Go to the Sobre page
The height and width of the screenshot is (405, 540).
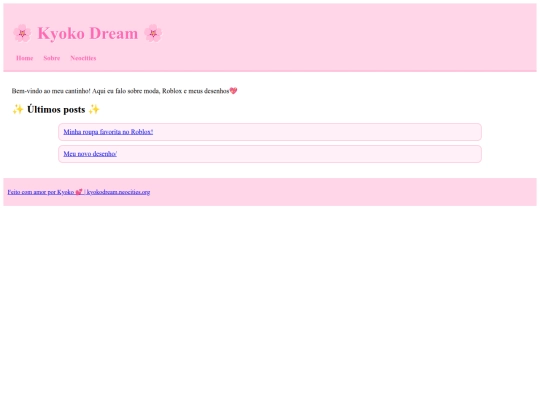coord(52,58)
